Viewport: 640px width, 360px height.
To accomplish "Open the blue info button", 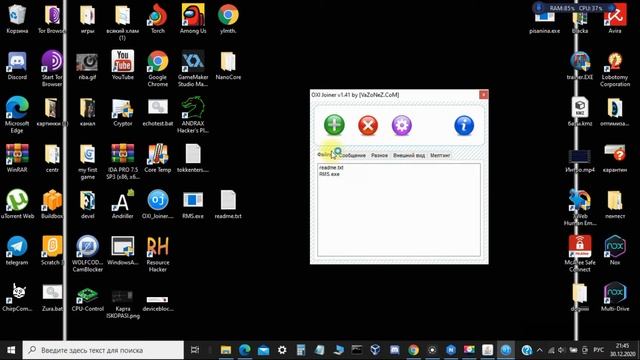I will pyautogui.click(x=464, y=125).
